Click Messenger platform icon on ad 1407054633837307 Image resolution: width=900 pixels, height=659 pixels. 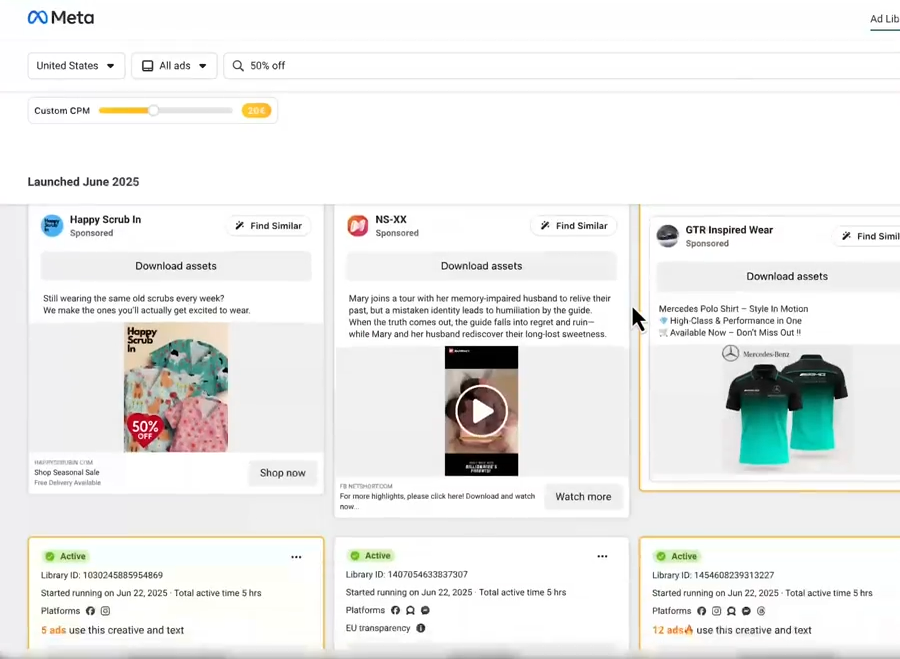pyautogui.click(x=425, y=610)
